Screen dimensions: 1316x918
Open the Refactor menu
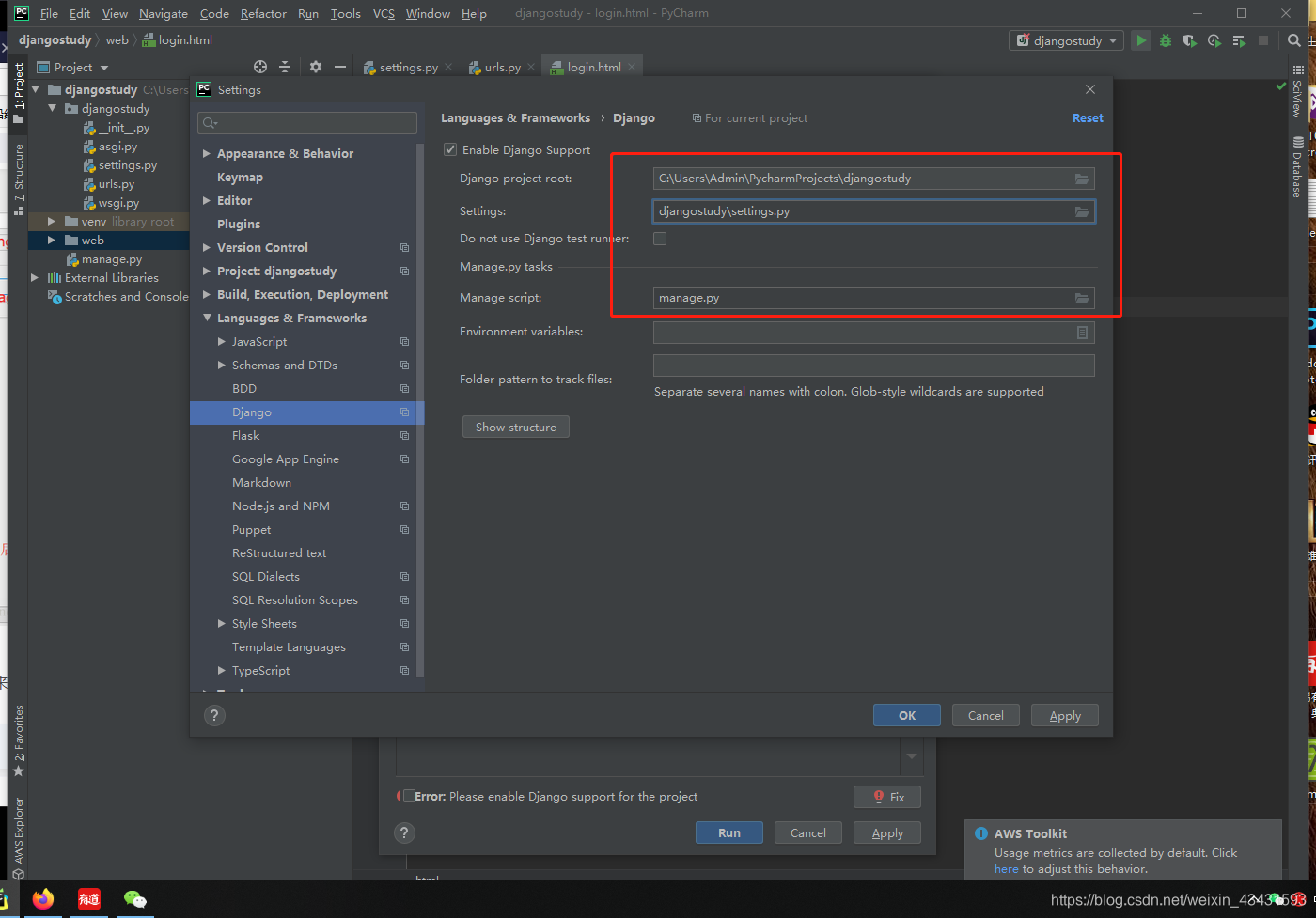[263, 13]
